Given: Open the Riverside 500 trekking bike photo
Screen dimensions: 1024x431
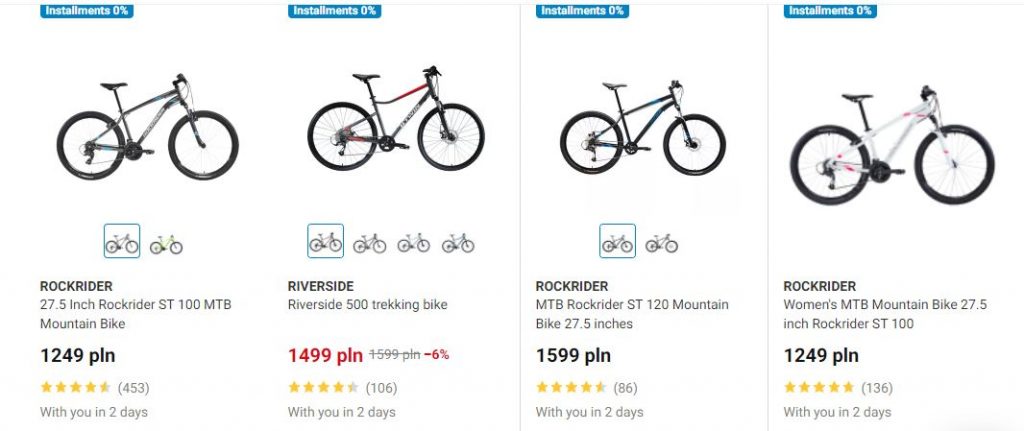Looking at the screenshot, I should [395, 121].
